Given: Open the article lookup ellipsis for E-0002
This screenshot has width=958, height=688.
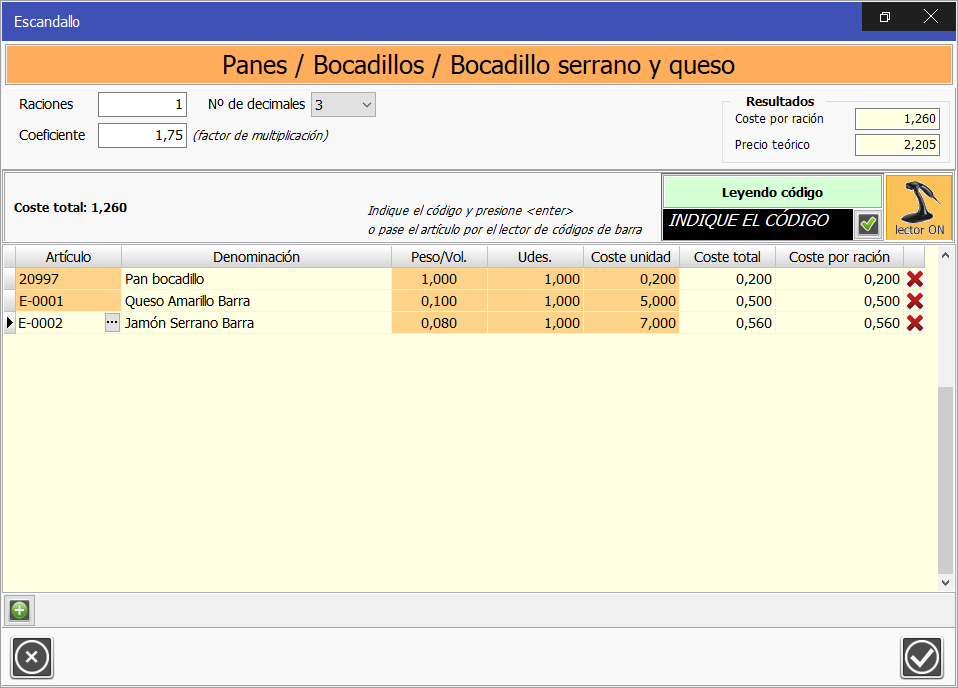Looking at the screenshot, I should coord(110,323).
